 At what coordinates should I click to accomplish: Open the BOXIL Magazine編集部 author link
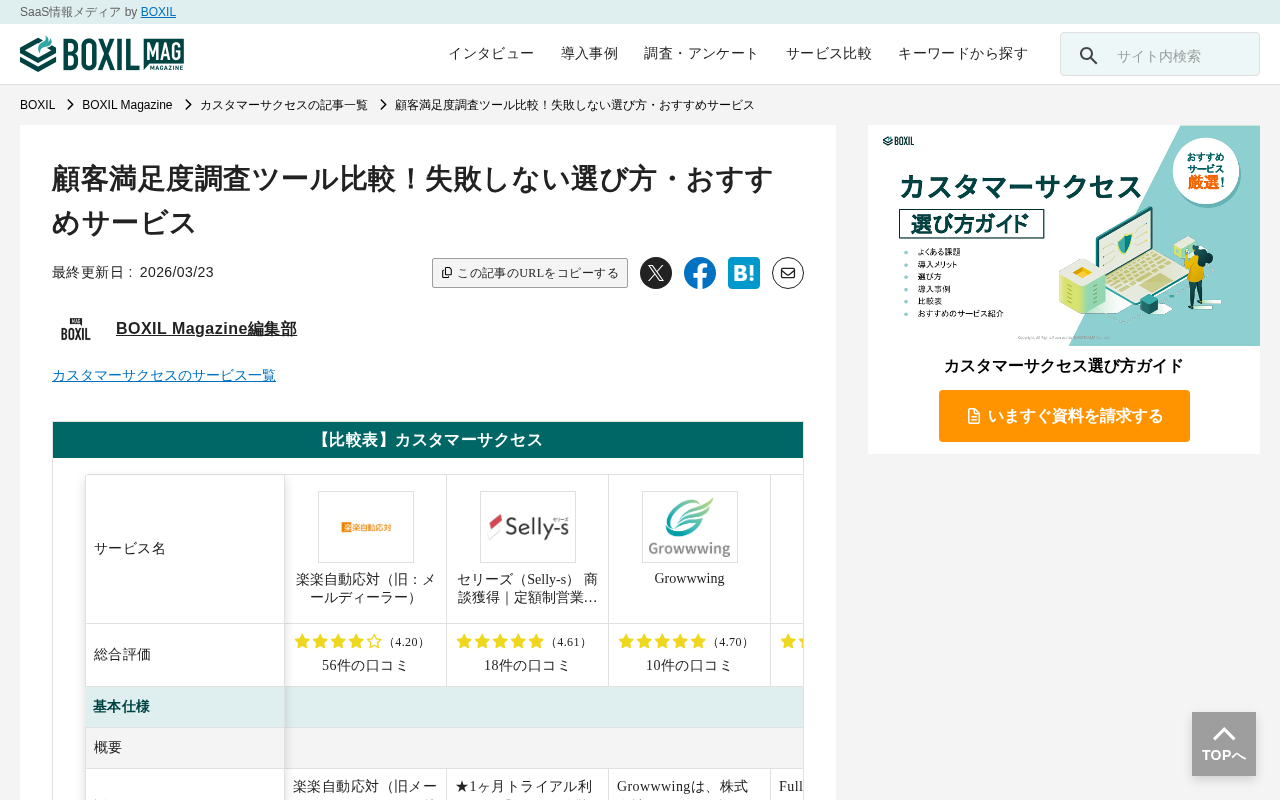point(206,329)
